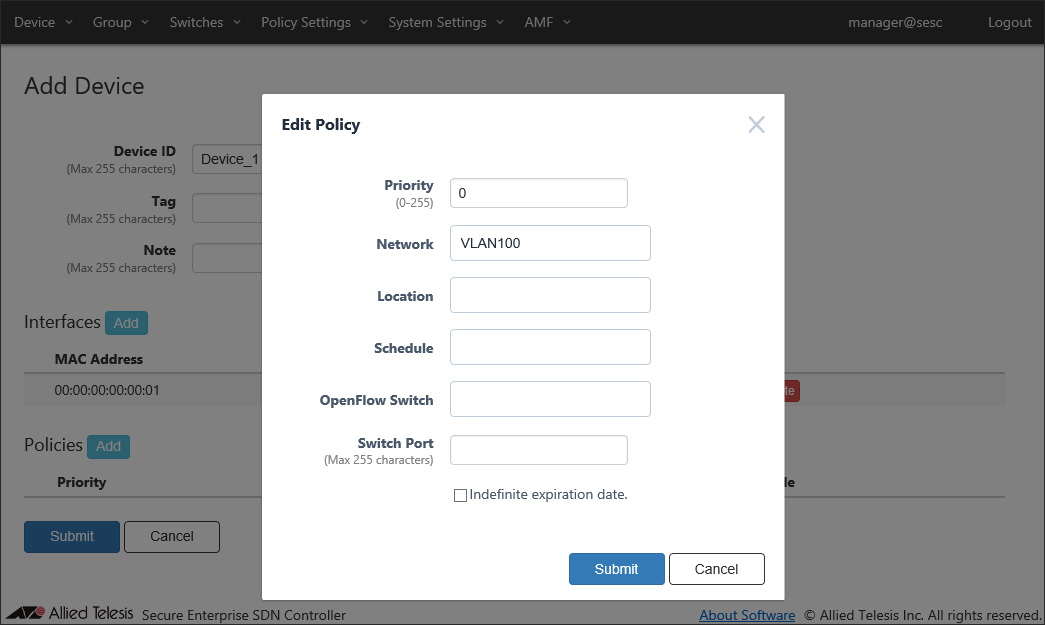Image resolution: width=1045 pixels, height=625 pixels.
Task: Expand the AMF menu
Action: pyautogui.click(x=547, y=22)
